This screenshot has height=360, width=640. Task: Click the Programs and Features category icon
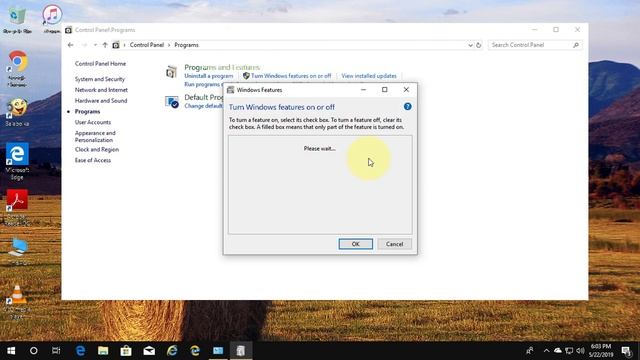[x=171, y=72]
